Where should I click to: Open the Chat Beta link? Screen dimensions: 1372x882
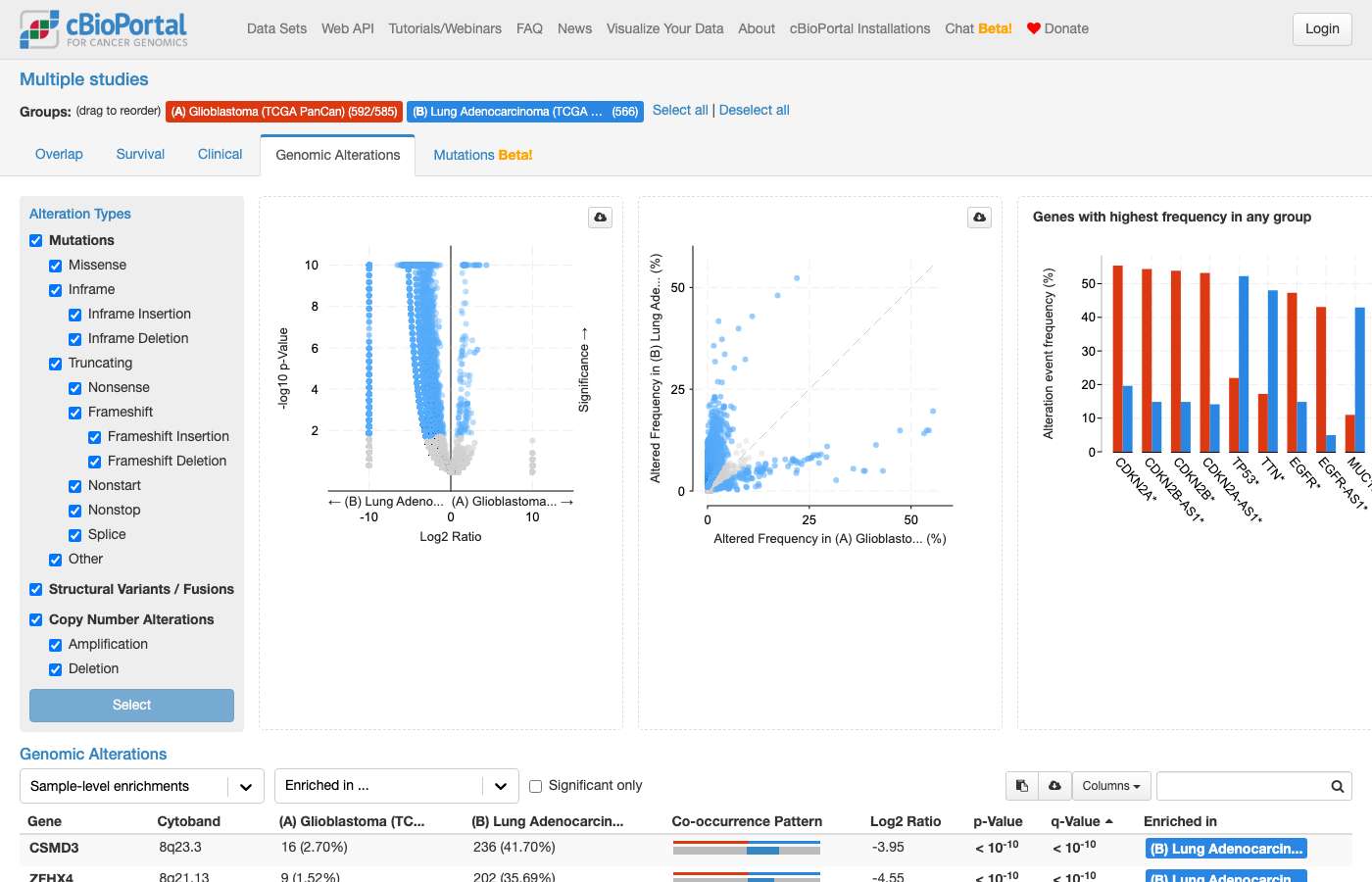click(x=978, y=28)
